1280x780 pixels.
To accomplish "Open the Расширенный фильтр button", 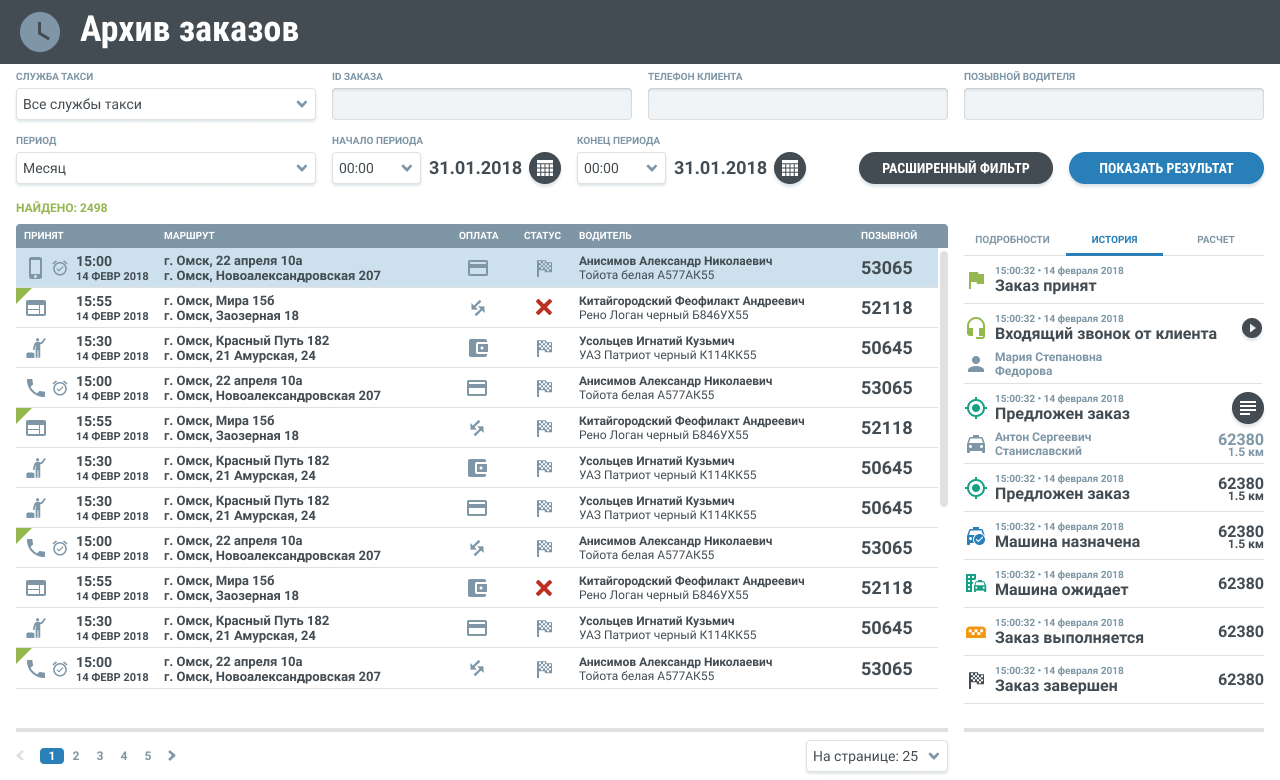I will [955, 168].
